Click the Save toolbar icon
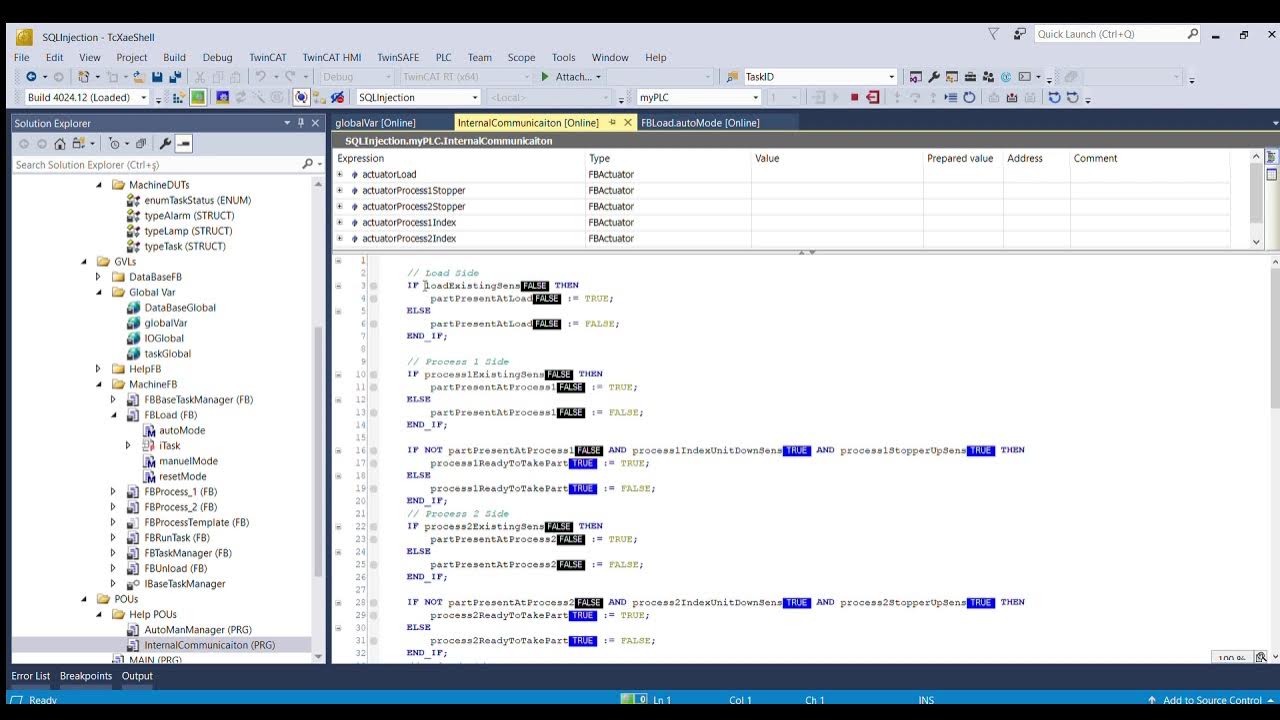 [x=157, y=76]
